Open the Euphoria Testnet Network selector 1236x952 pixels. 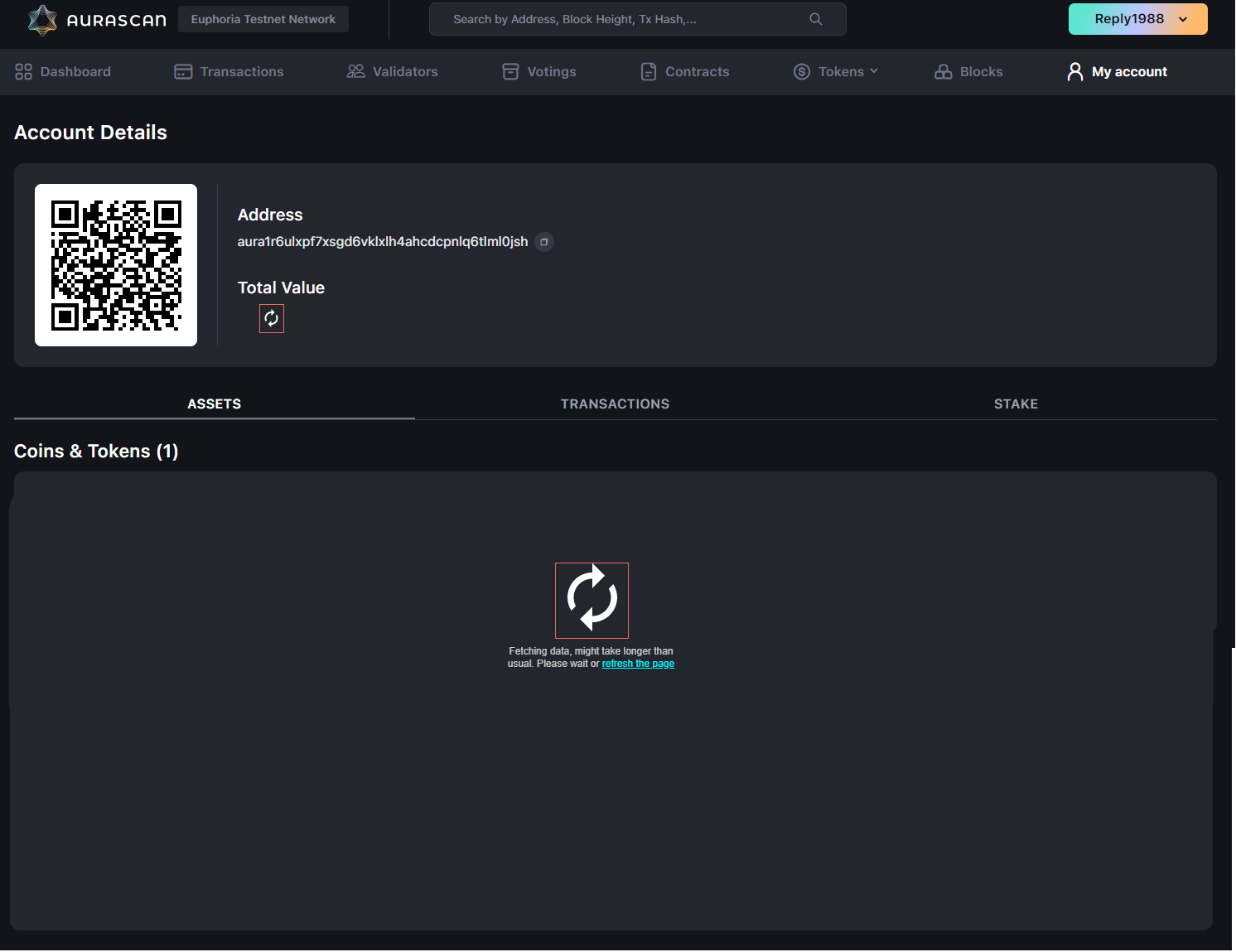(x=263, y=18)
